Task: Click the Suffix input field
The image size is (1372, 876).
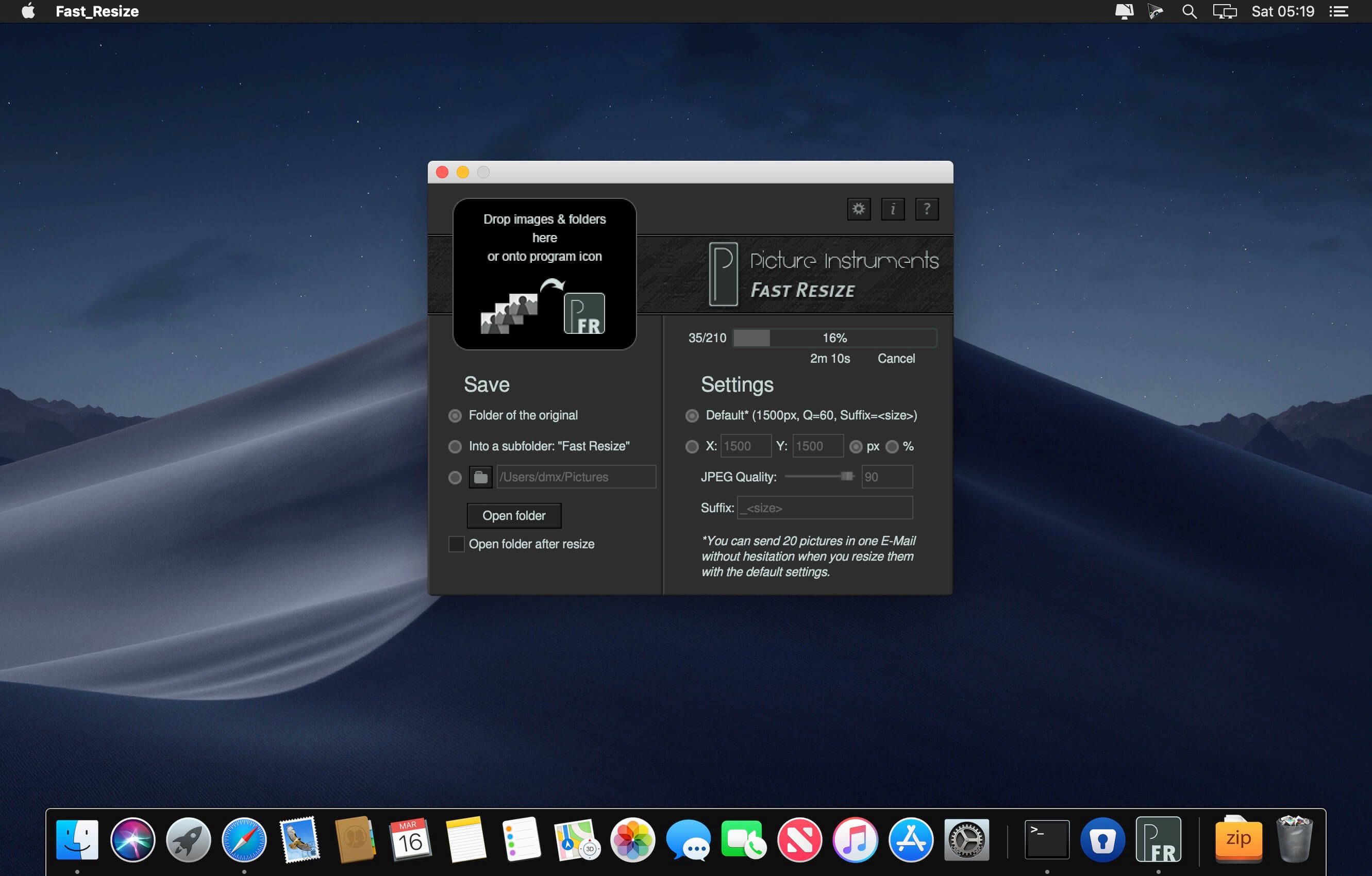Action: pyautogui.click(x=825, y=508)
